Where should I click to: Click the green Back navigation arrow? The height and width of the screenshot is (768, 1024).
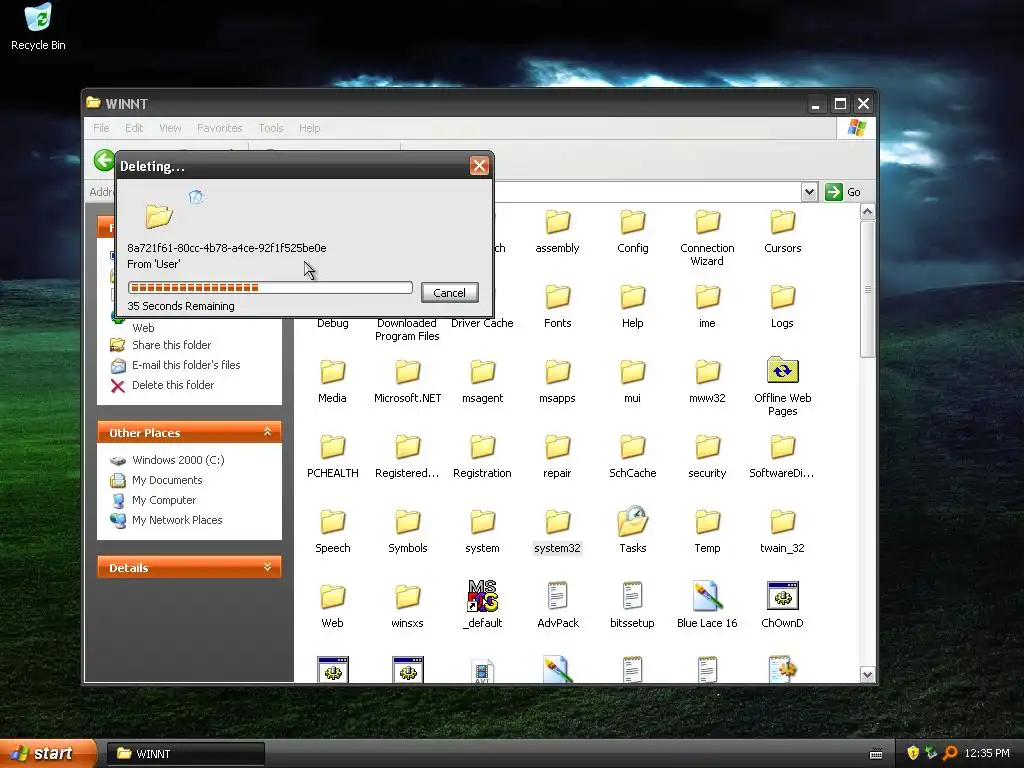[x=104, y=160]
